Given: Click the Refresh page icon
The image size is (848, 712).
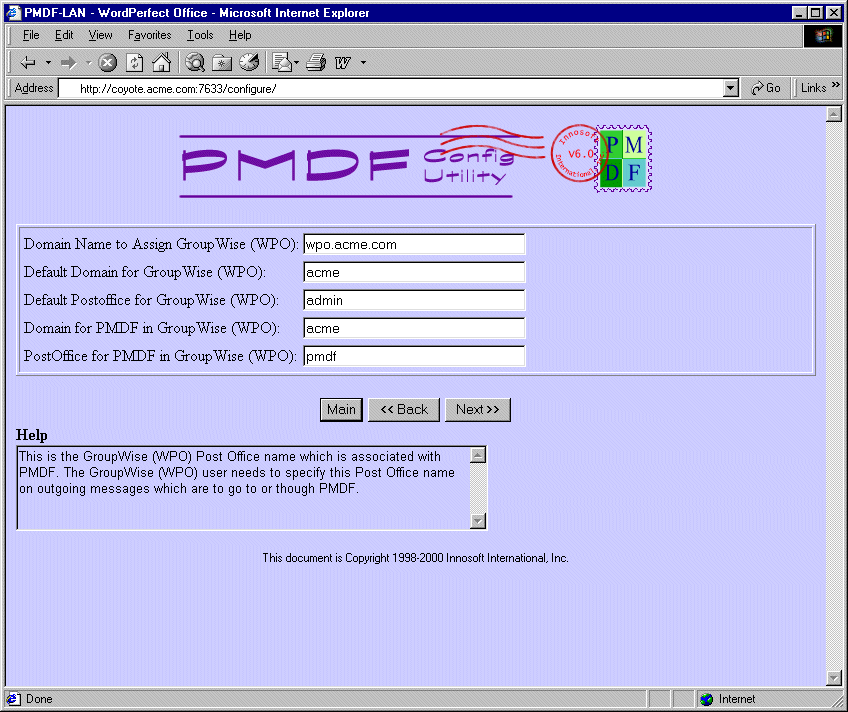Looking at the screenshot, I should tap(134, 62).
